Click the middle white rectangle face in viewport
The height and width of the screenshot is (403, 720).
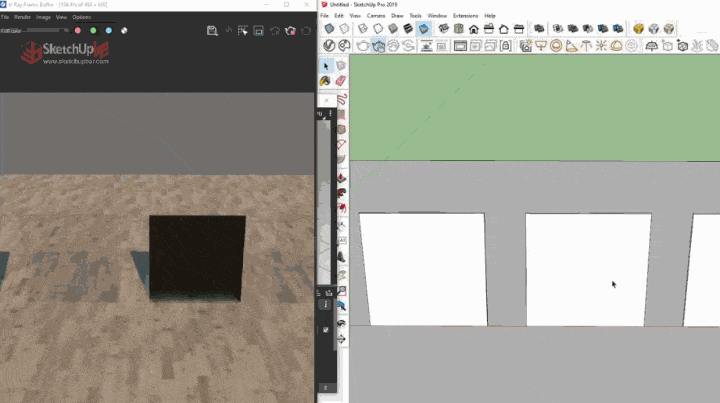click(x=588, y=269)
